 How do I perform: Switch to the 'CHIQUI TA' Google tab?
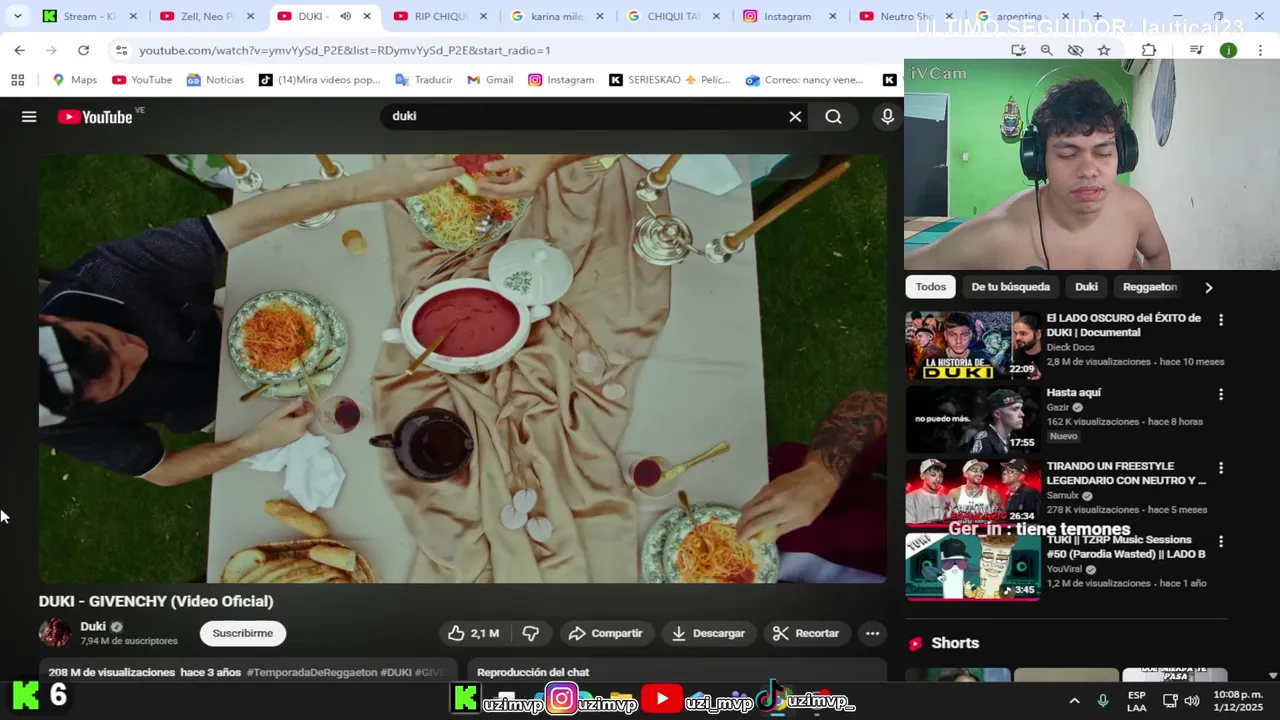(672, 16)
